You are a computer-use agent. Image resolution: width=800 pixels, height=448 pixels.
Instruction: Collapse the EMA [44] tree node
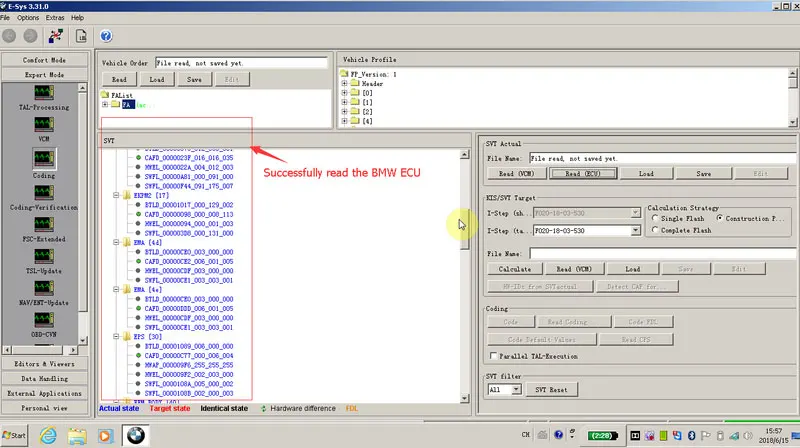[116, 242]
